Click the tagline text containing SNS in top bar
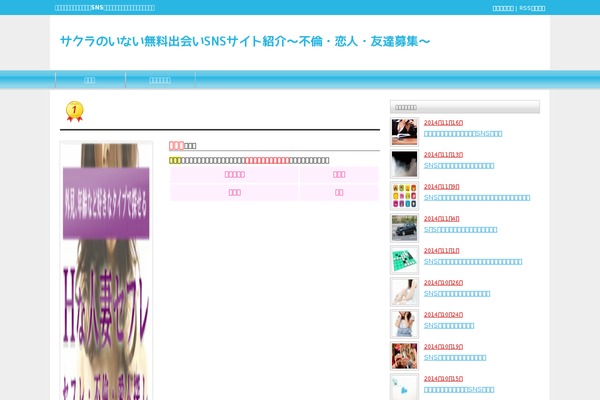Image resolution: width=600 pixels, height=400 pixels. pos(105,8)
